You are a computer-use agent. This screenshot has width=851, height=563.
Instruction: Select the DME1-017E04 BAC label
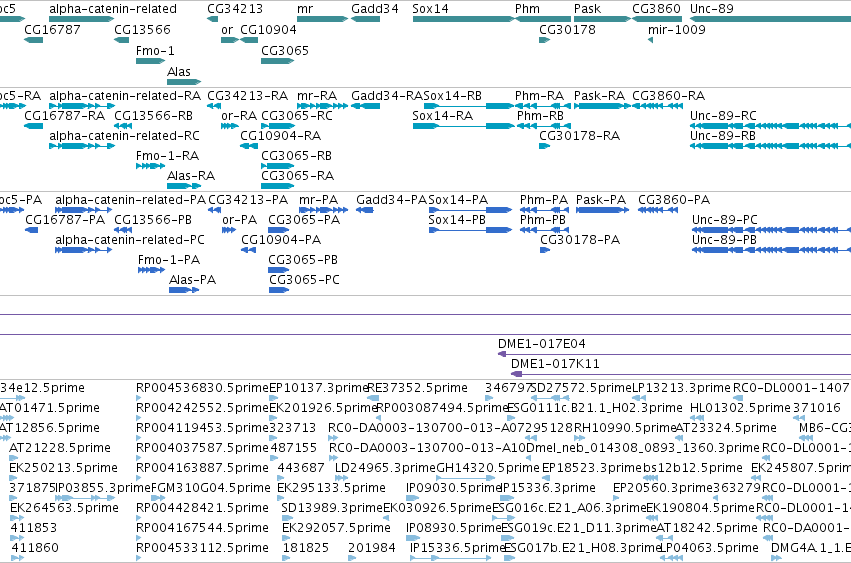(x=542, y=344)
